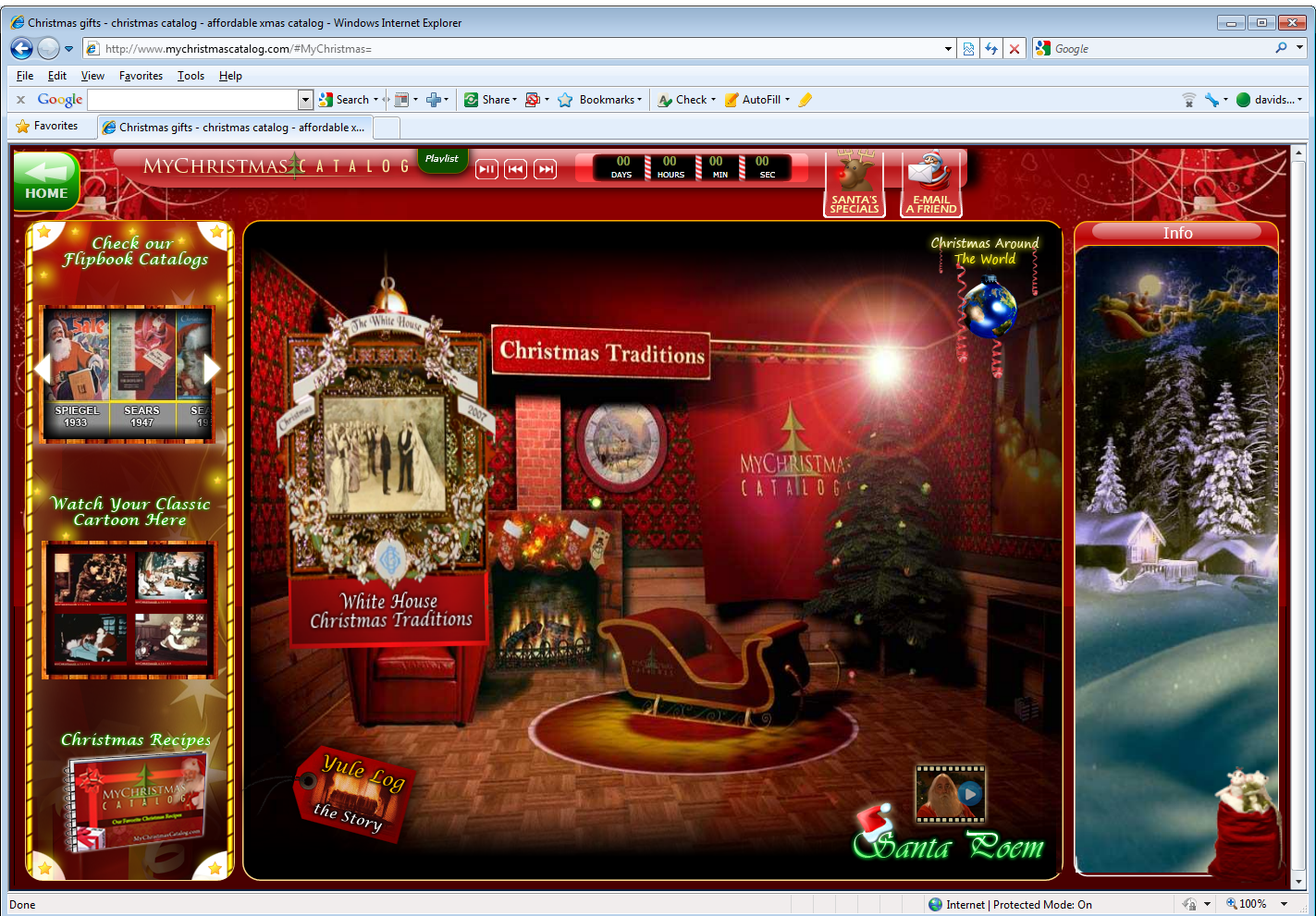Skip to the next playlist track

tap(546, 169)
